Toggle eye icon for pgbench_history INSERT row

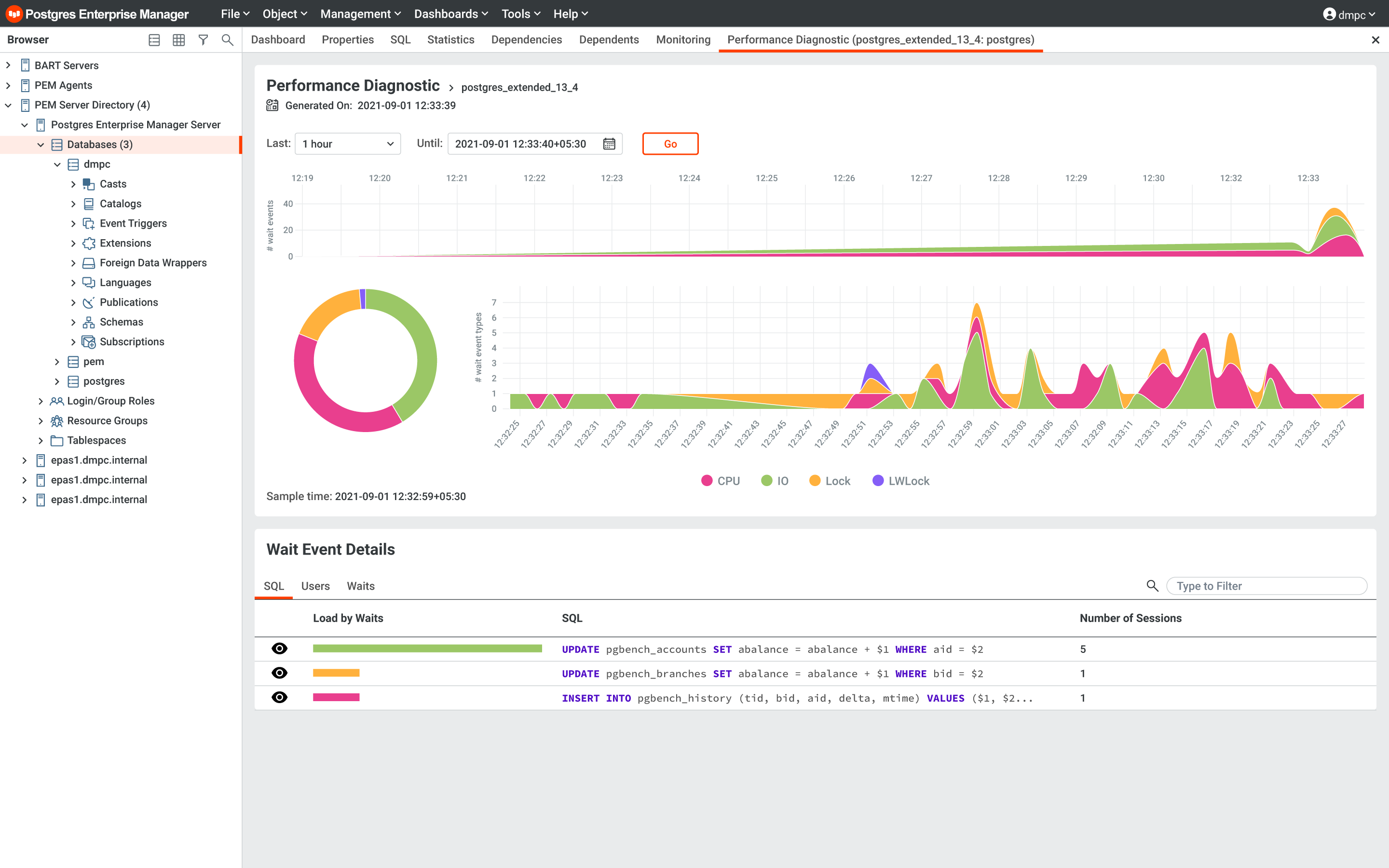click(x=280, y=697)
